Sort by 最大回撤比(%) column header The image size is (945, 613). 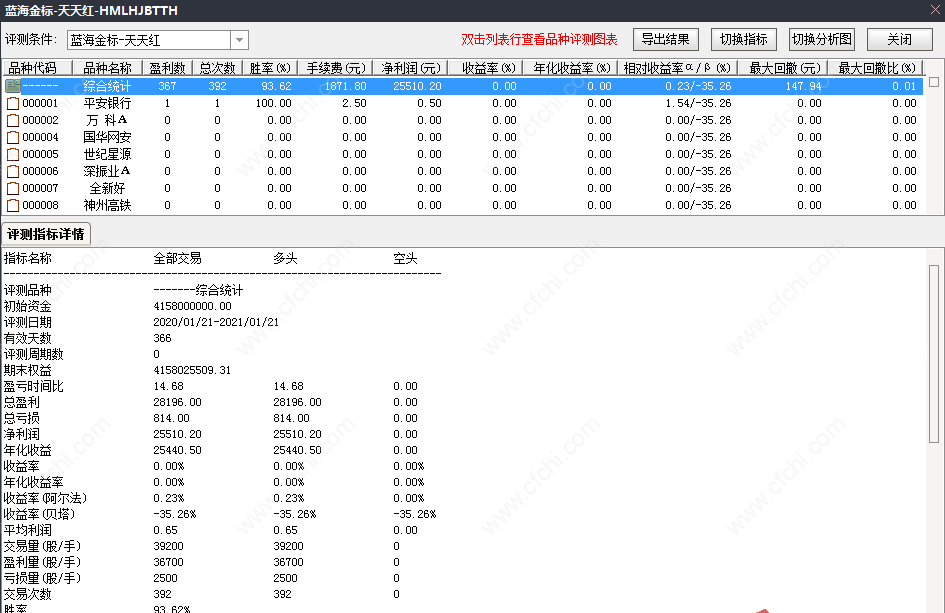[x=876, y=68]
